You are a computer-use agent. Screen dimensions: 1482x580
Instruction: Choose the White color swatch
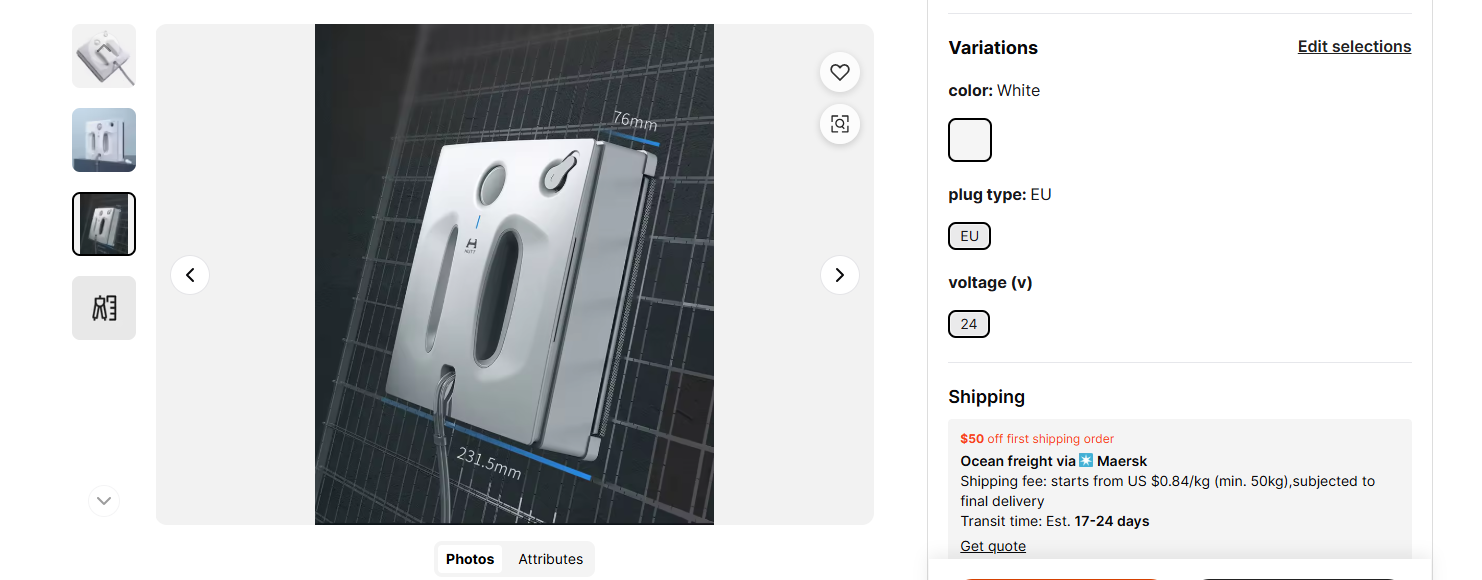pyautogui.click(x=969, y=140)
